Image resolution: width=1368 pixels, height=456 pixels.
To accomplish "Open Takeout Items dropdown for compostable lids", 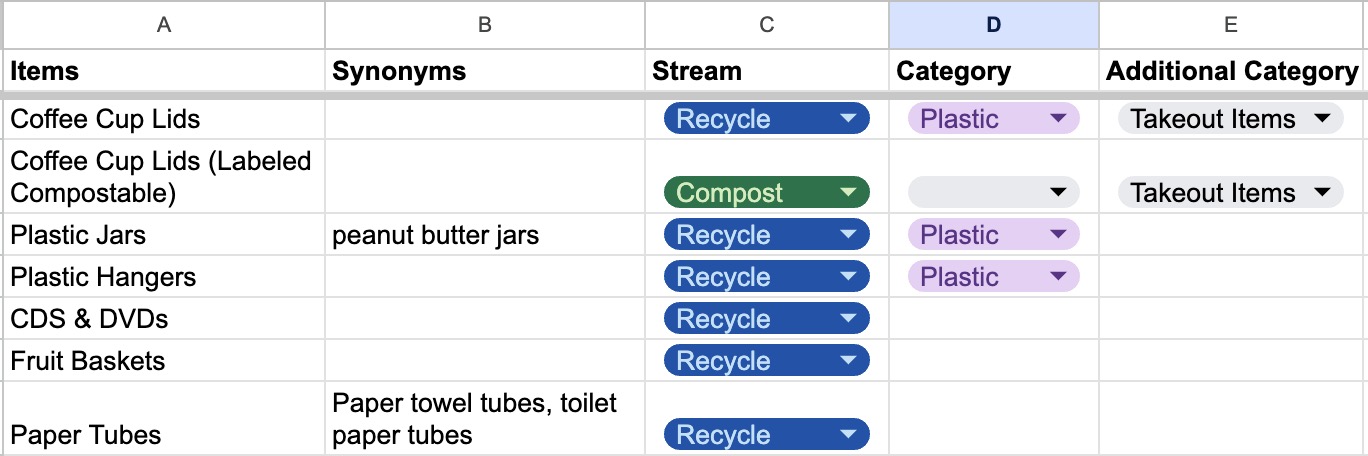I will (x=1230, y=193).
